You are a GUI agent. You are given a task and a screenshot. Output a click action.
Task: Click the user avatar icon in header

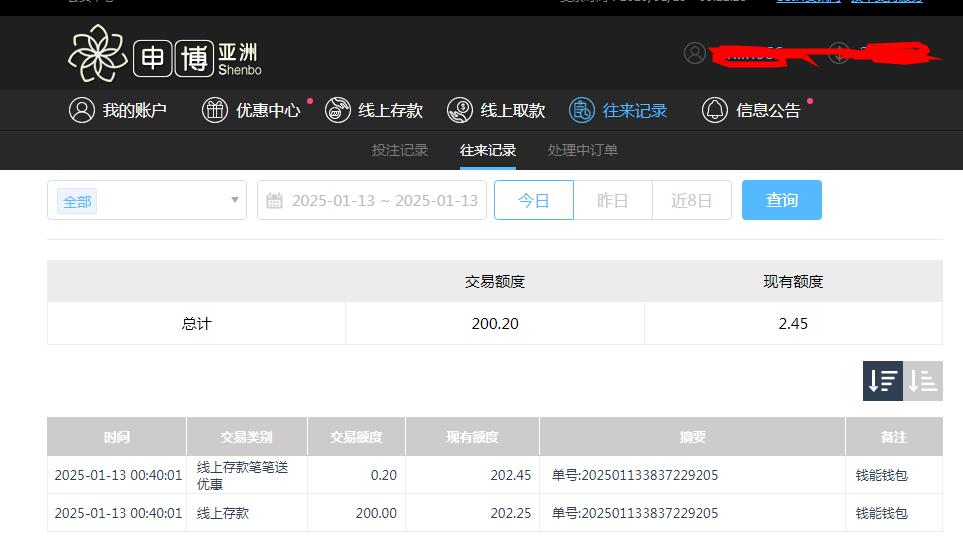click(x=695, y=53)
